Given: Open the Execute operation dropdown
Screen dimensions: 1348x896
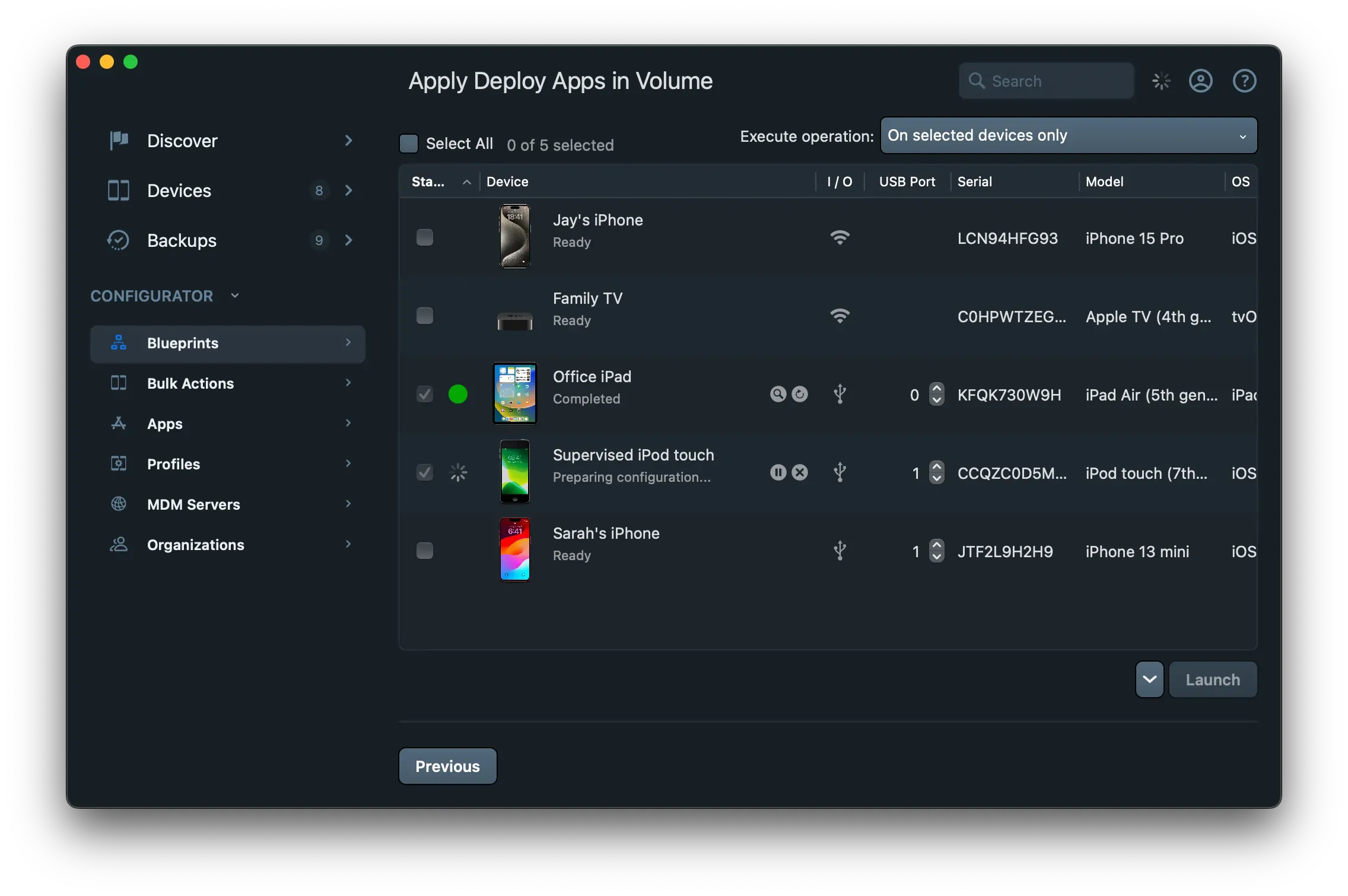Looking at the screenshot, I should [1068, 135].
